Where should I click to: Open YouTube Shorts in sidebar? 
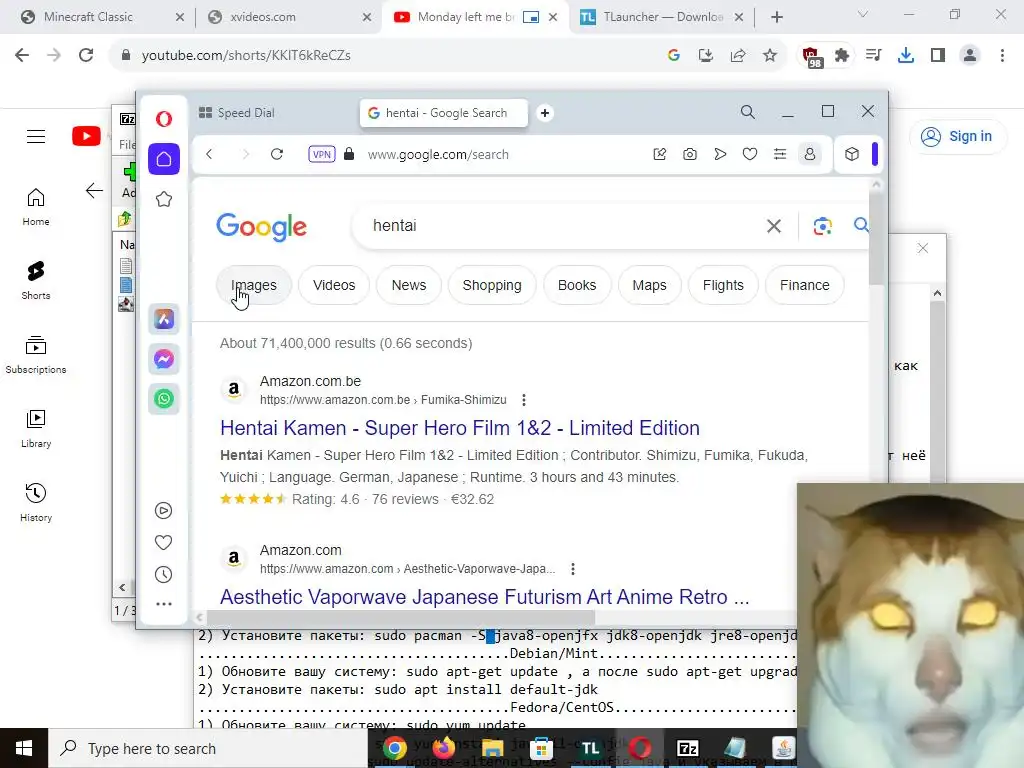[x=36, y=281]
